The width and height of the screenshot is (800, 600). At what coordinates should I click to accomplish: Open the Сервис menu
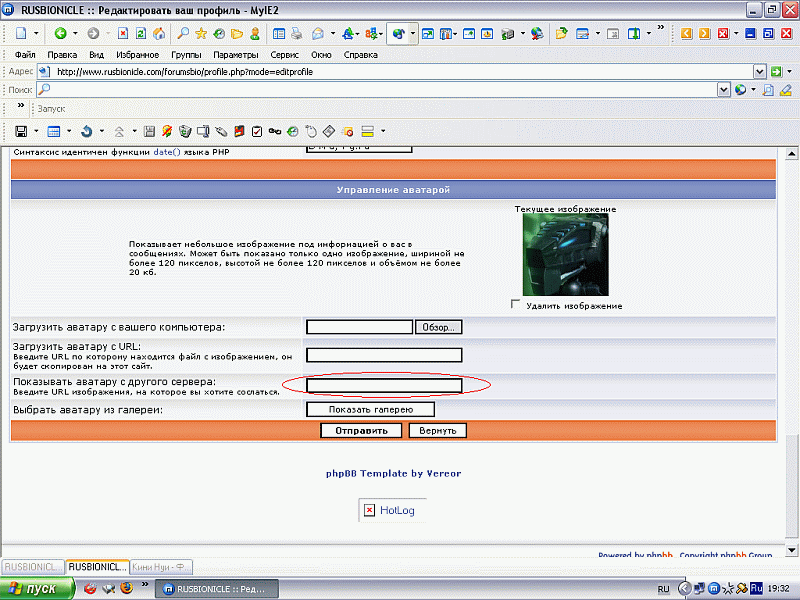[x=284, y=55]
